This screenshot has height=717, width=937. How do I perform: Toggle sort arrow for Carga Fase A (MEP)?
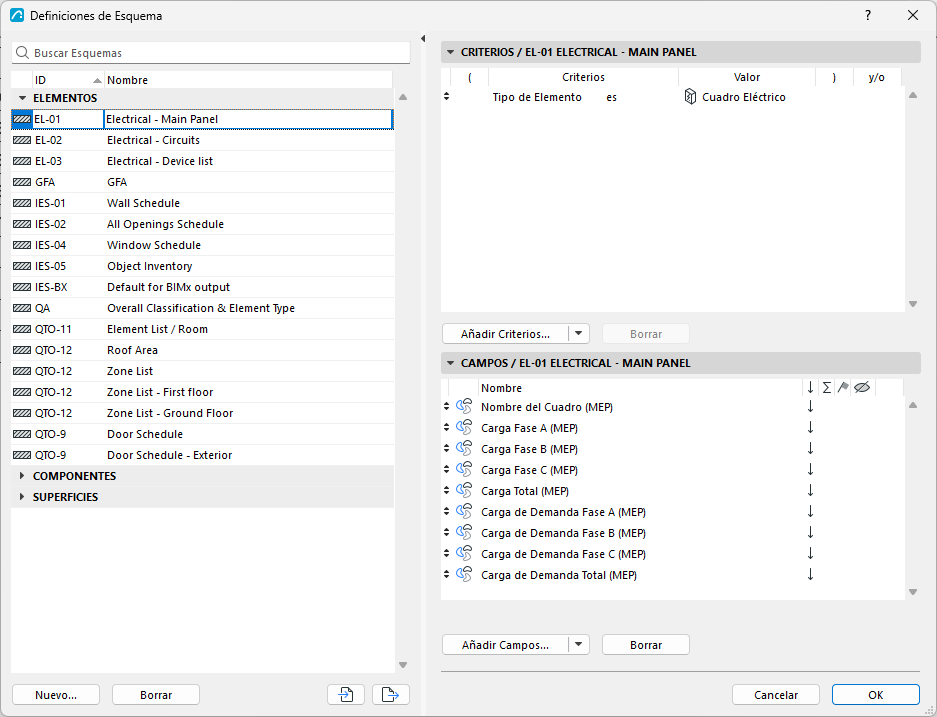(810, 428)
